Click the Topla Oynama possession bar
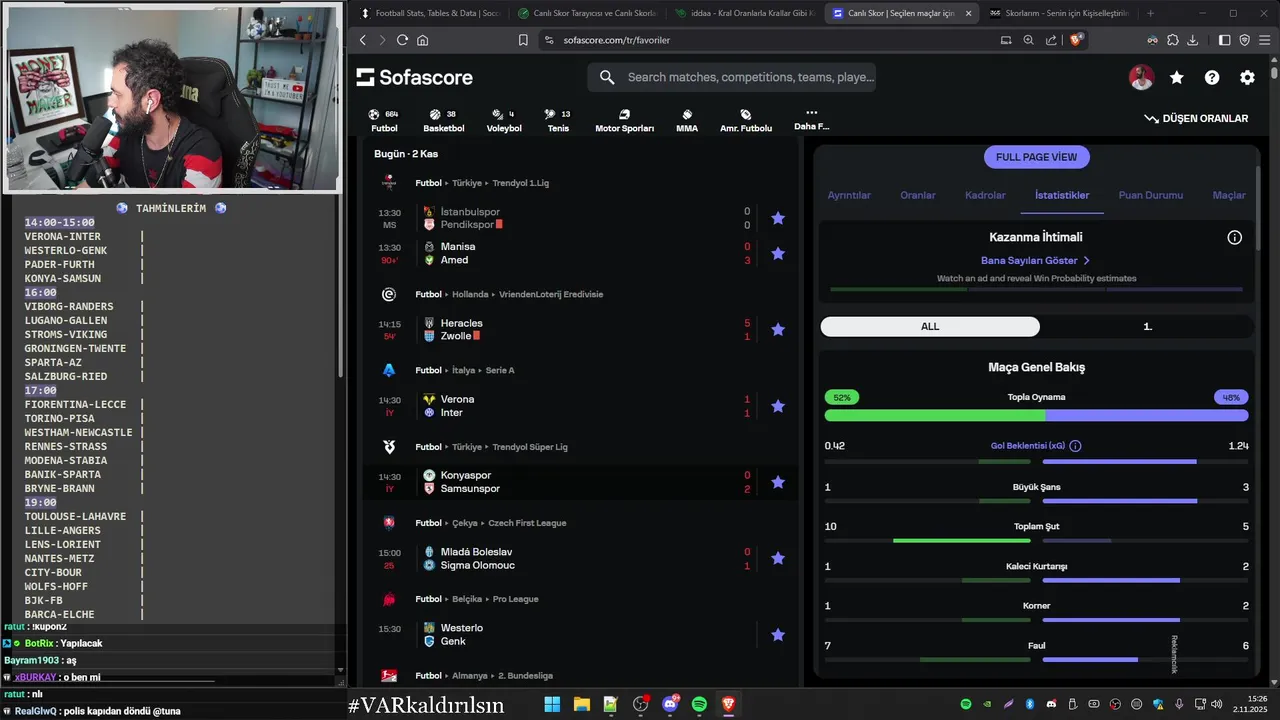 coord(1036,415)
